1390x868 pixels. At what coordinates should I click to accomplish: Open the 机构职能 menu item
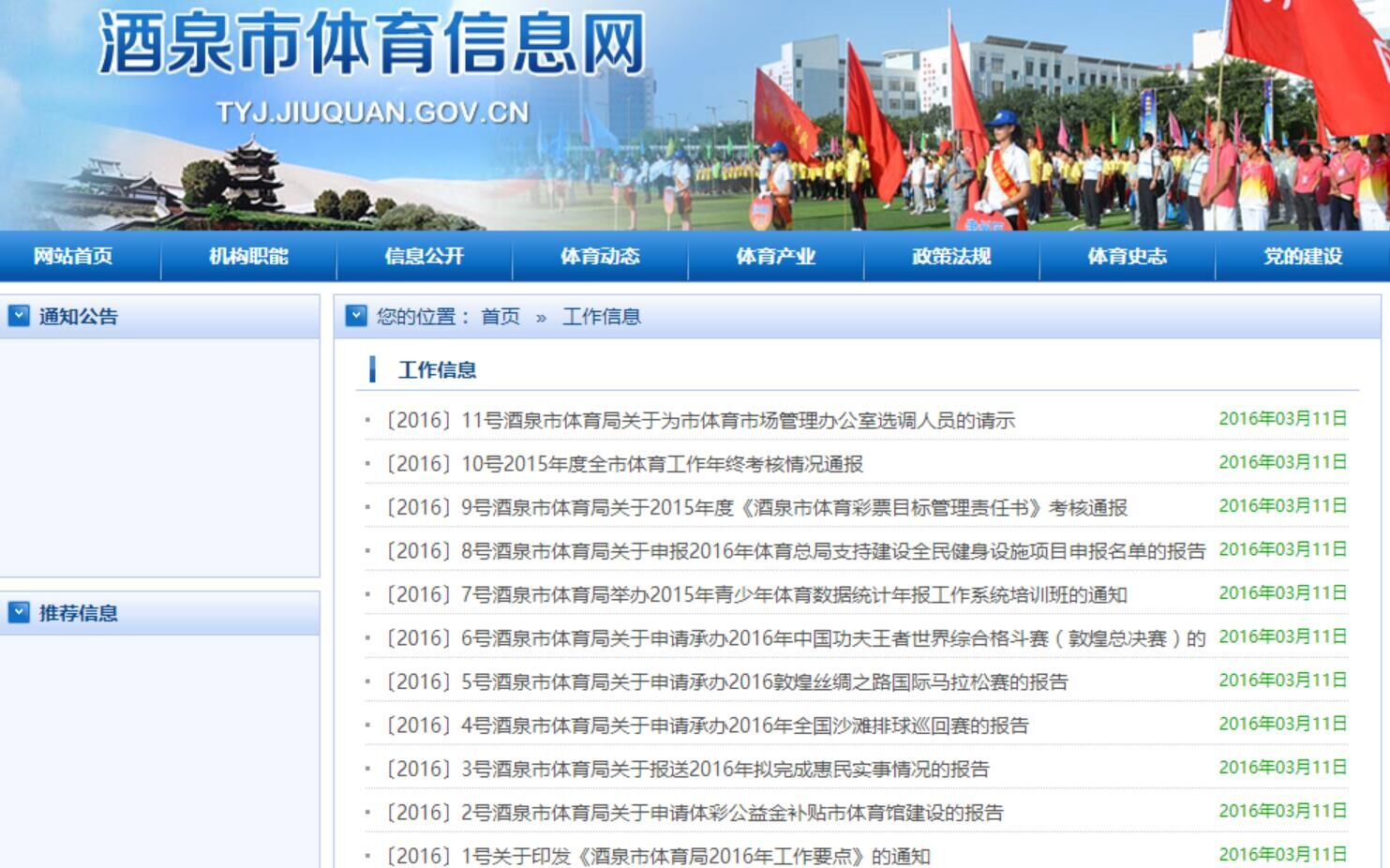coord(248,256)
